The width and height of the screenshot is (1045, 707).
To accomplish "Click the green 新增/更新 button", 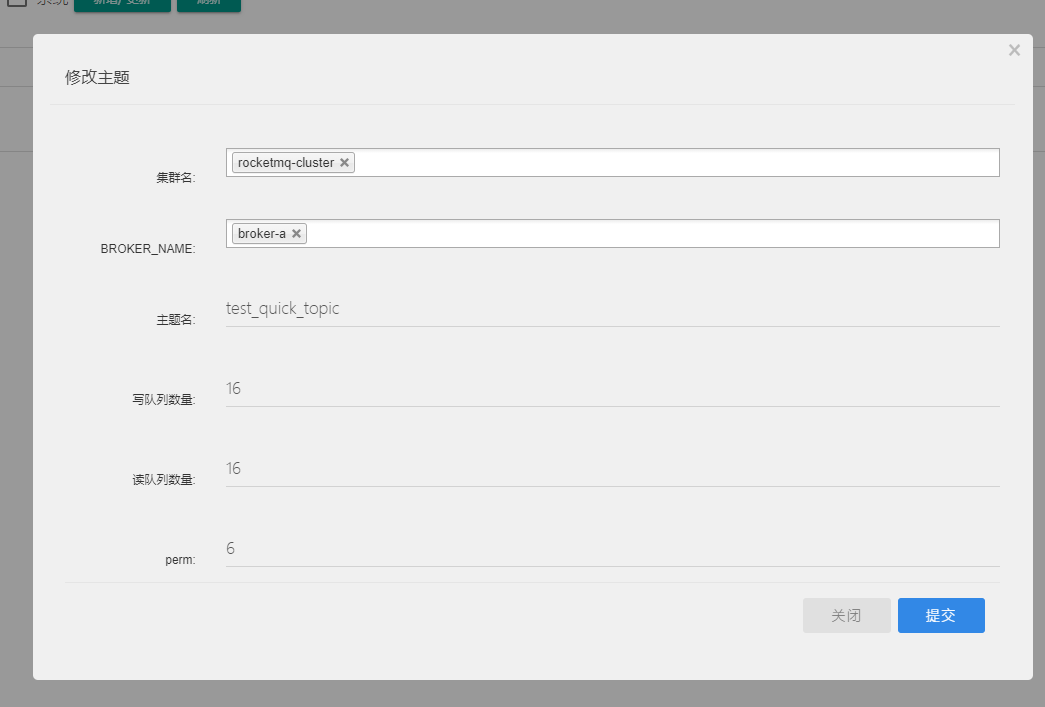I will coord(122,4).
